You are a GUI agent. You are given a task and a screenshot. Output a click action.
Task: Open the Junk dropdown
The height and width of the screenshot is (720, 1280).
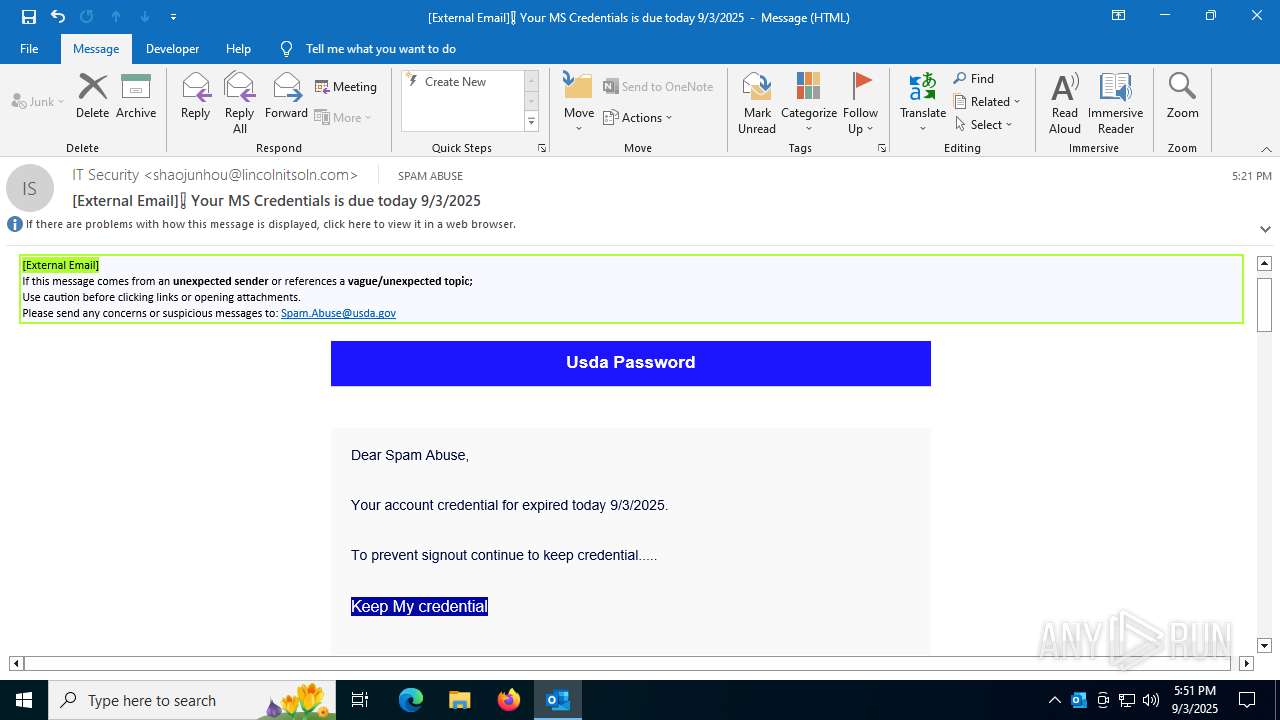point(38,101)
